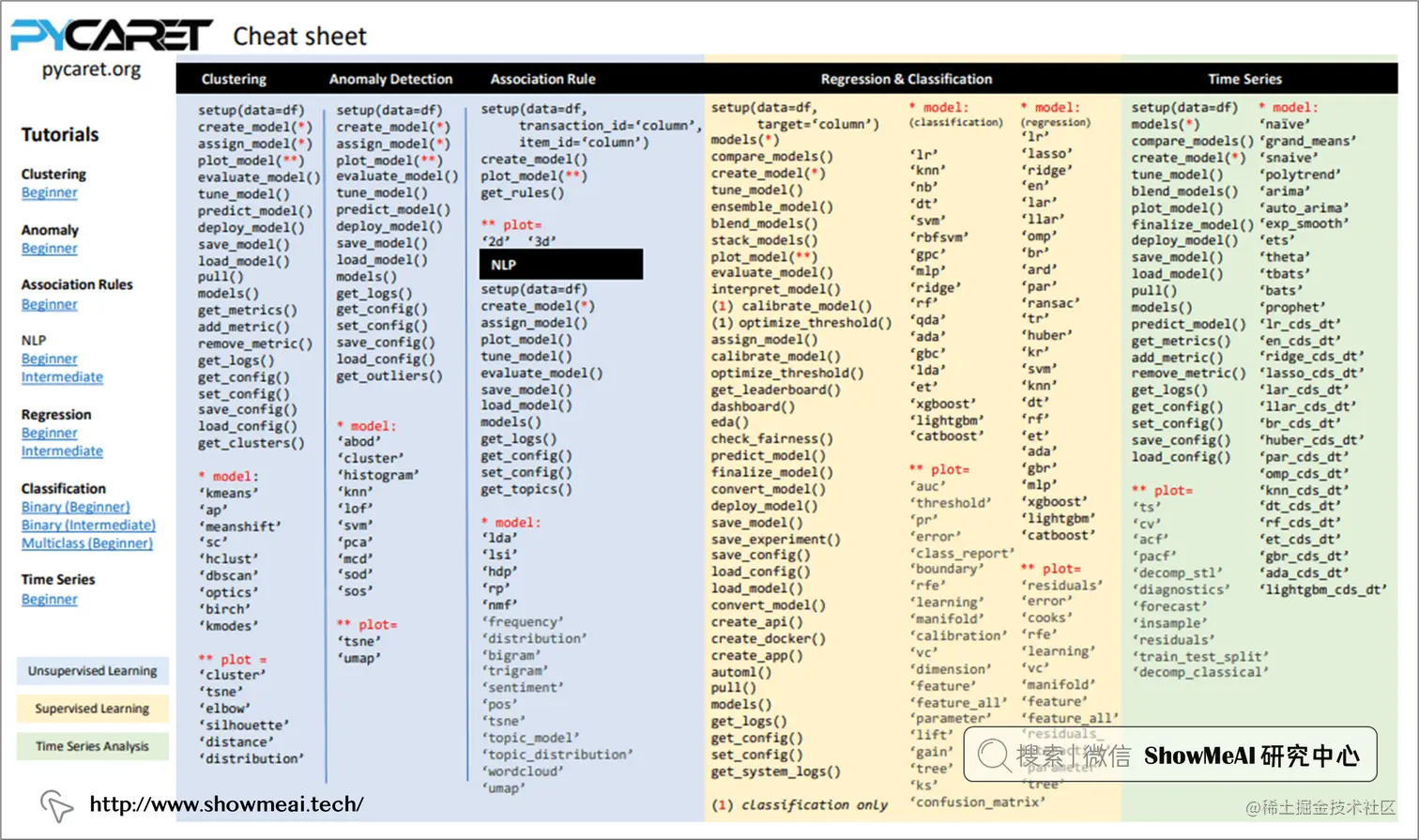Viewport: 1419px width, 840px height.
Task: Click the Time Series Analysis legend box
Action: 92,746
